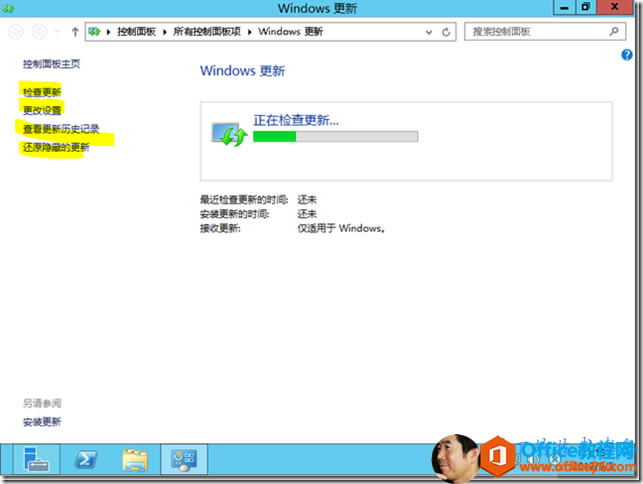Click 接收更新 label
Screen dimensions: 643x484
coord(220,228)
